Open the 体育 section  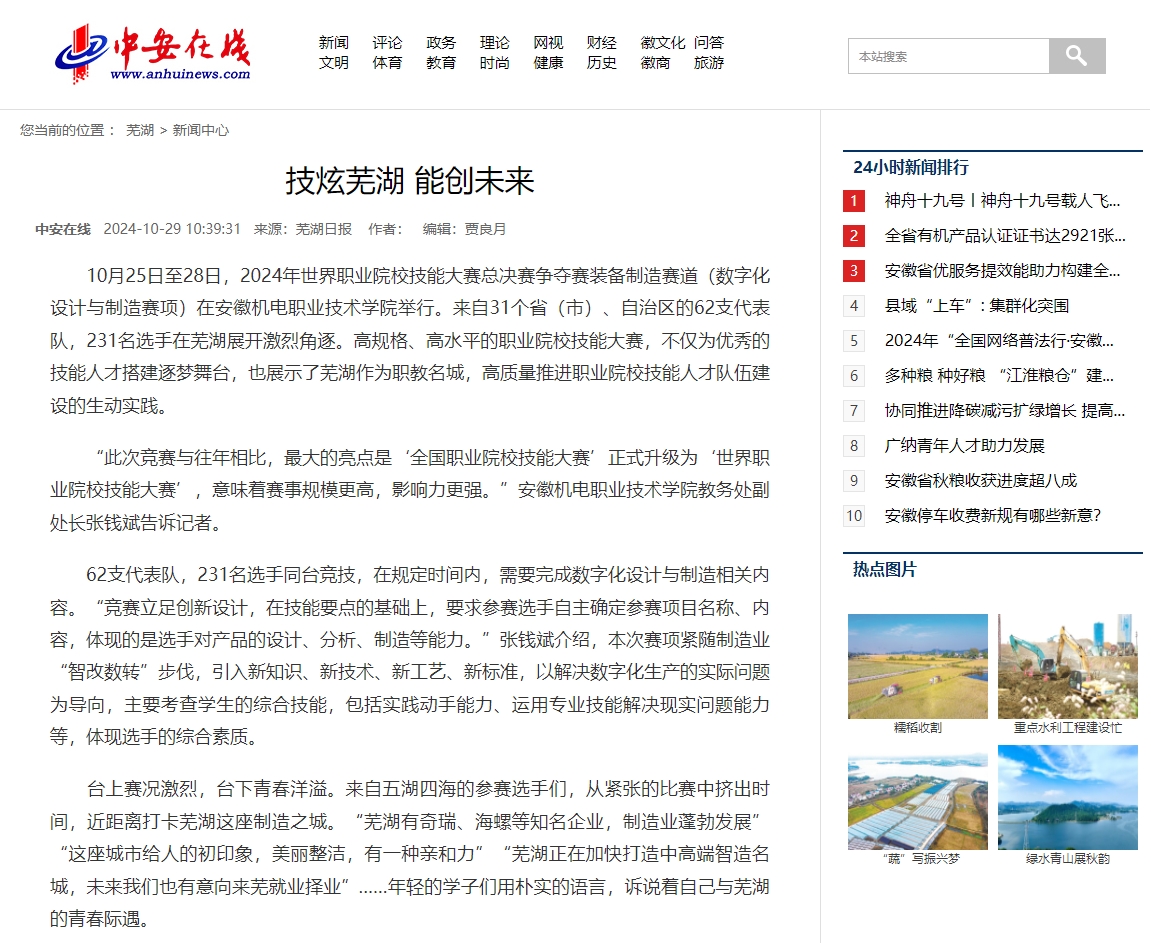[x=387, y=63]
